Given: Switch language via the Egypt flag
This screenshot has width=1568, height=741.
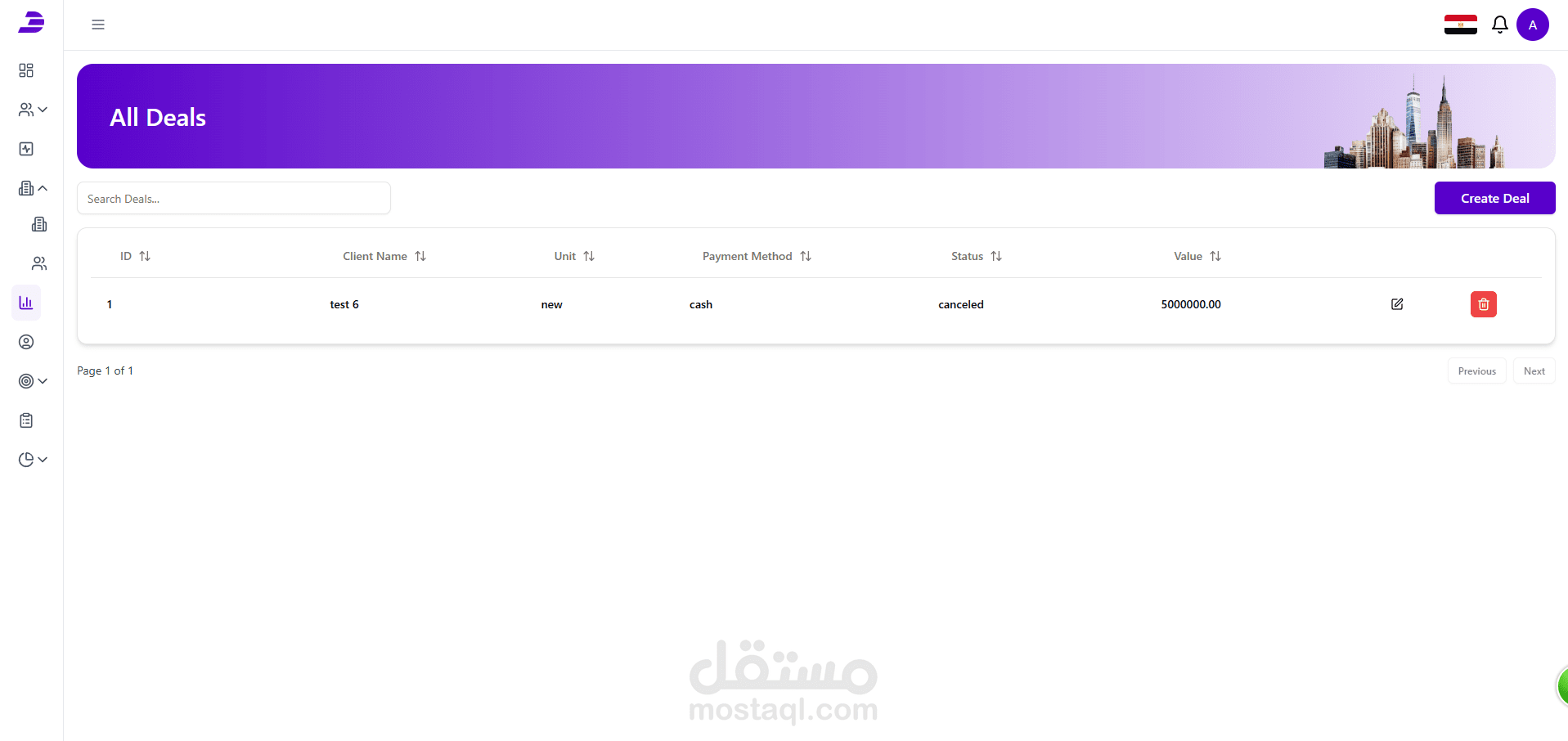Looking at the screenshot, I should click(x=1461, y=25).
